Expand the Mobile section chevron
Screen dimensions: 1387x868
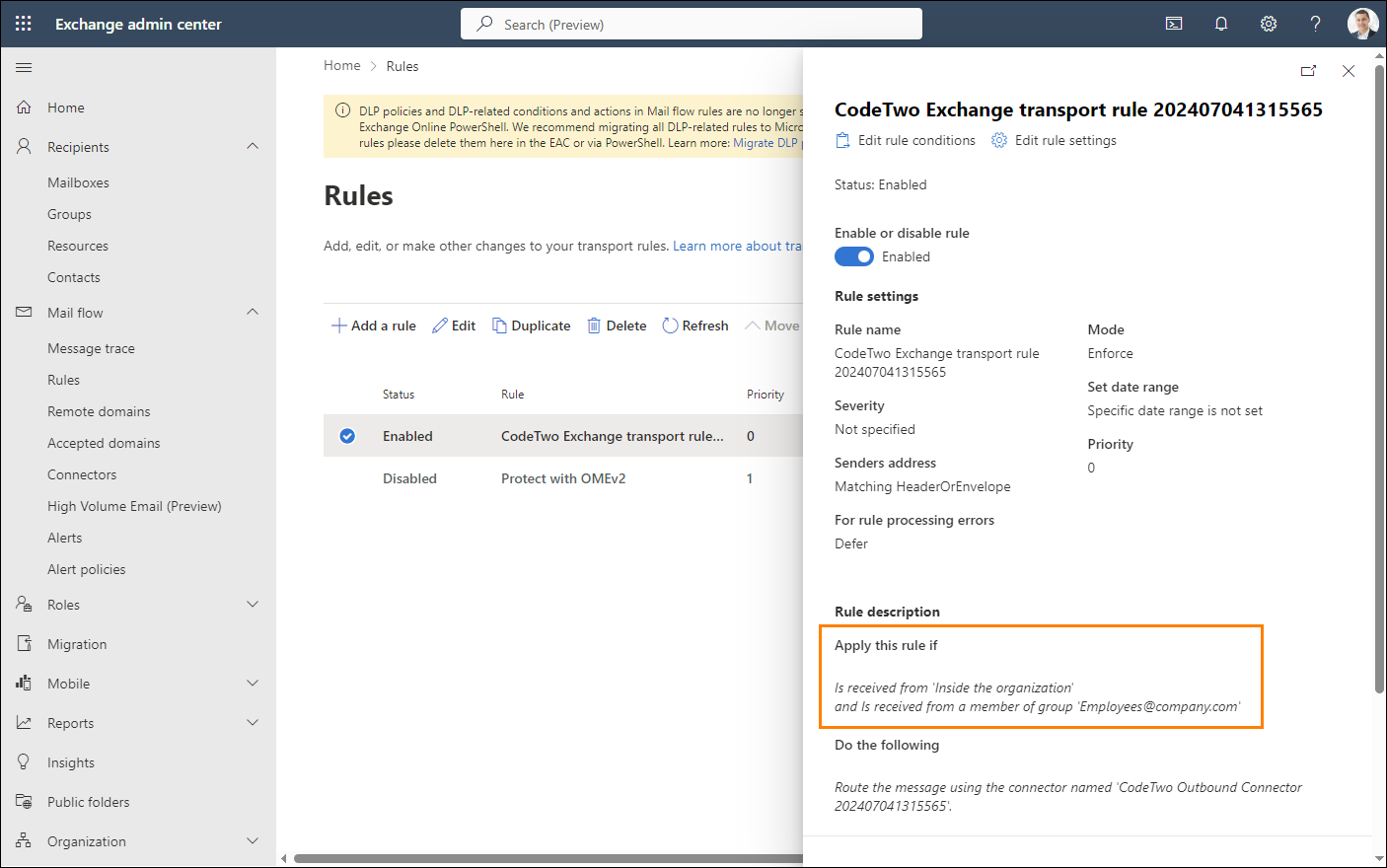point(253,683)
